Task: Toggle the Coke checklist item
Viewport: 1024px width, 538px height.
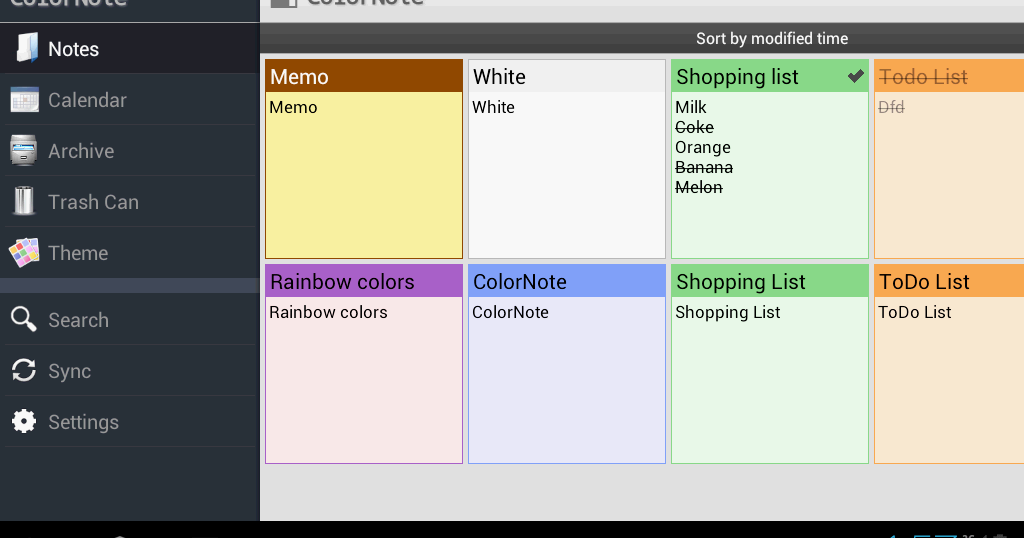Action: coord(694,127)
